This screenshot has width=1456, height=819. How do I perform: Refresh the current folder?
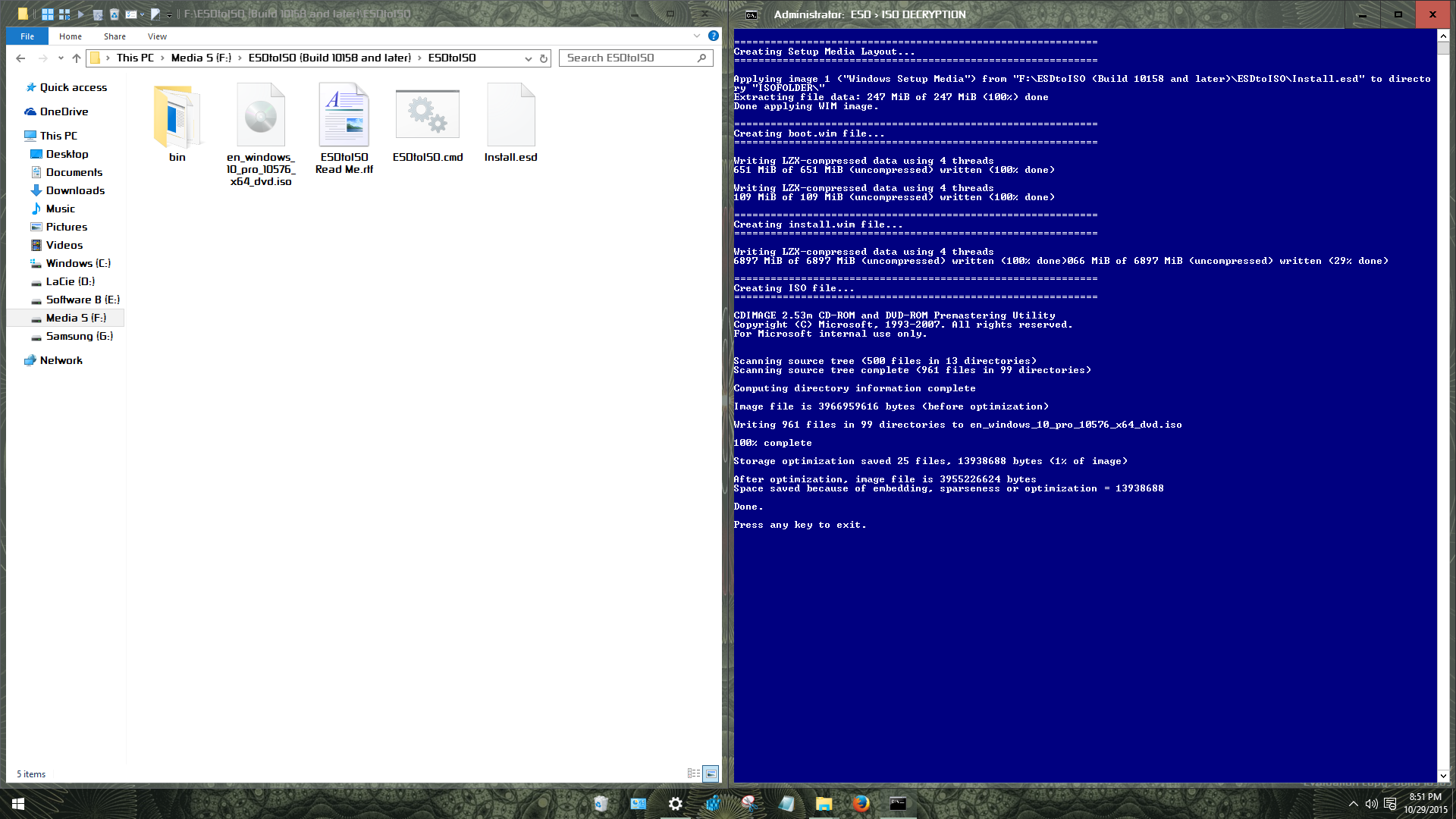[544, 58]
